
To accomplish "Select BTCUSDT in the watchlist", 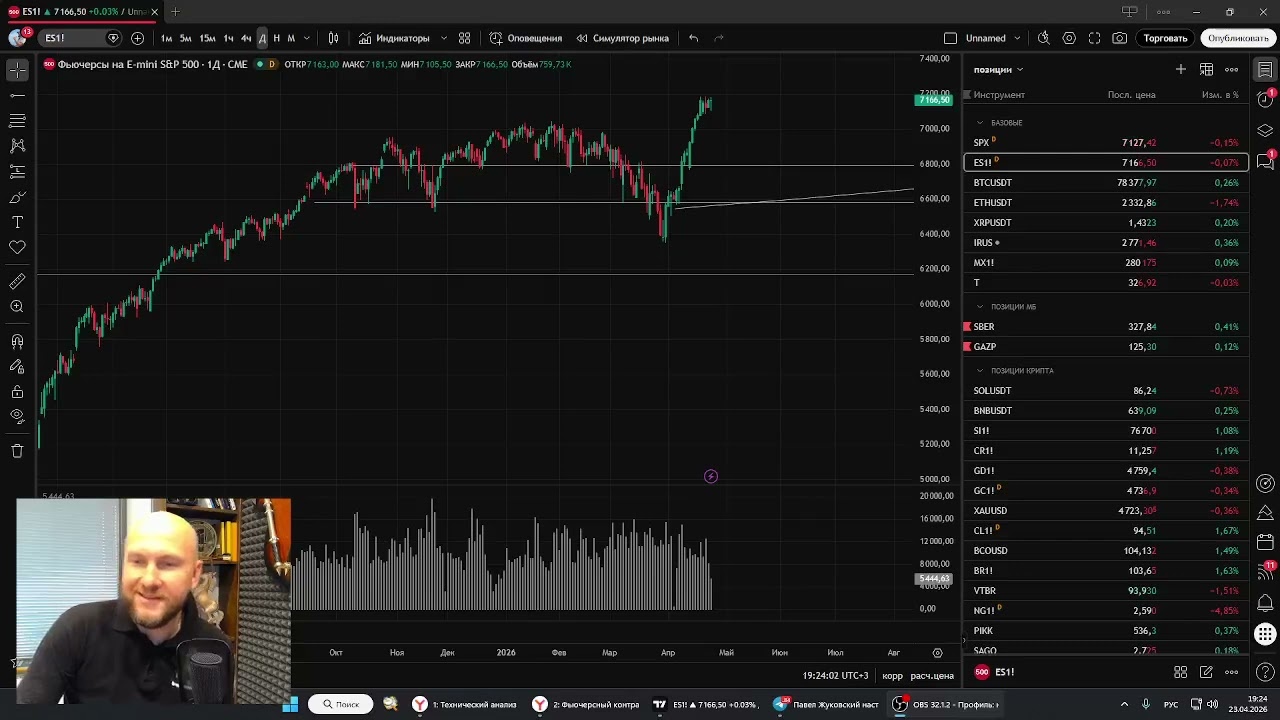I will (1105, 182).
